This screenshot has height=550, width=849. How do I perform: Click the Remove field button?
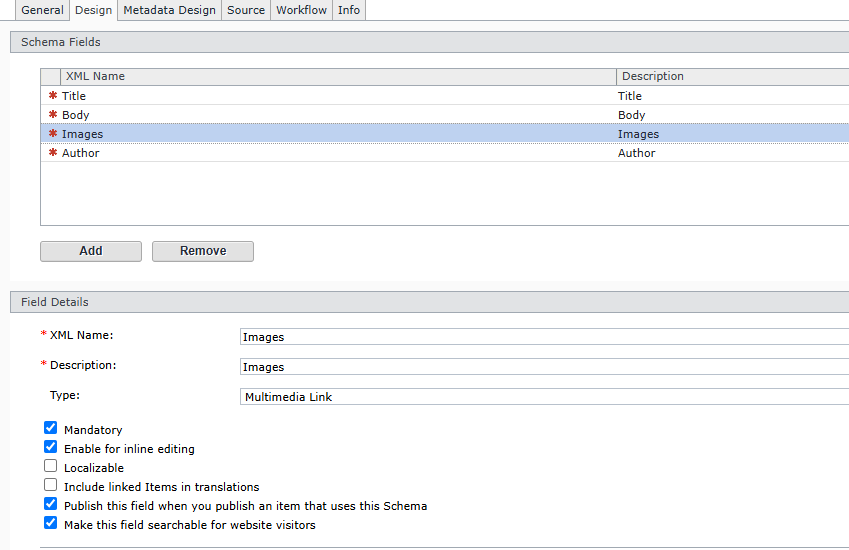coord(203,251)
